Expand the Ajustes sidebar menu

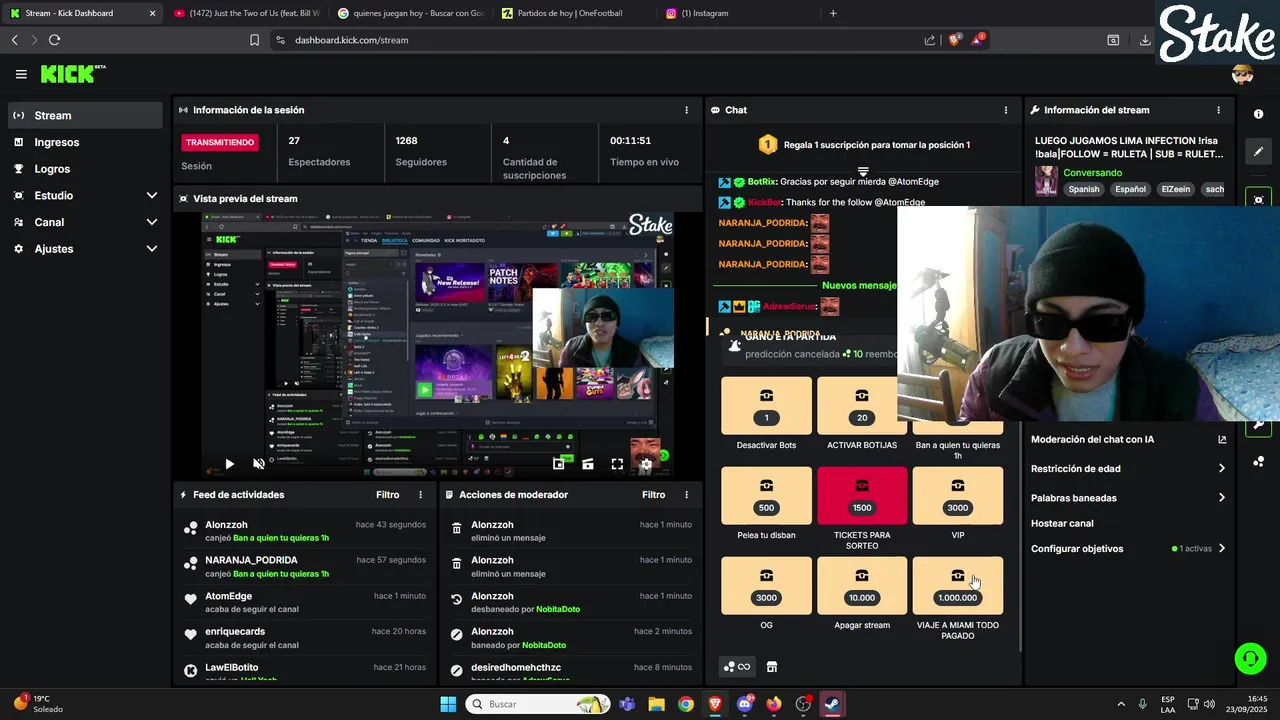(85, 248)
